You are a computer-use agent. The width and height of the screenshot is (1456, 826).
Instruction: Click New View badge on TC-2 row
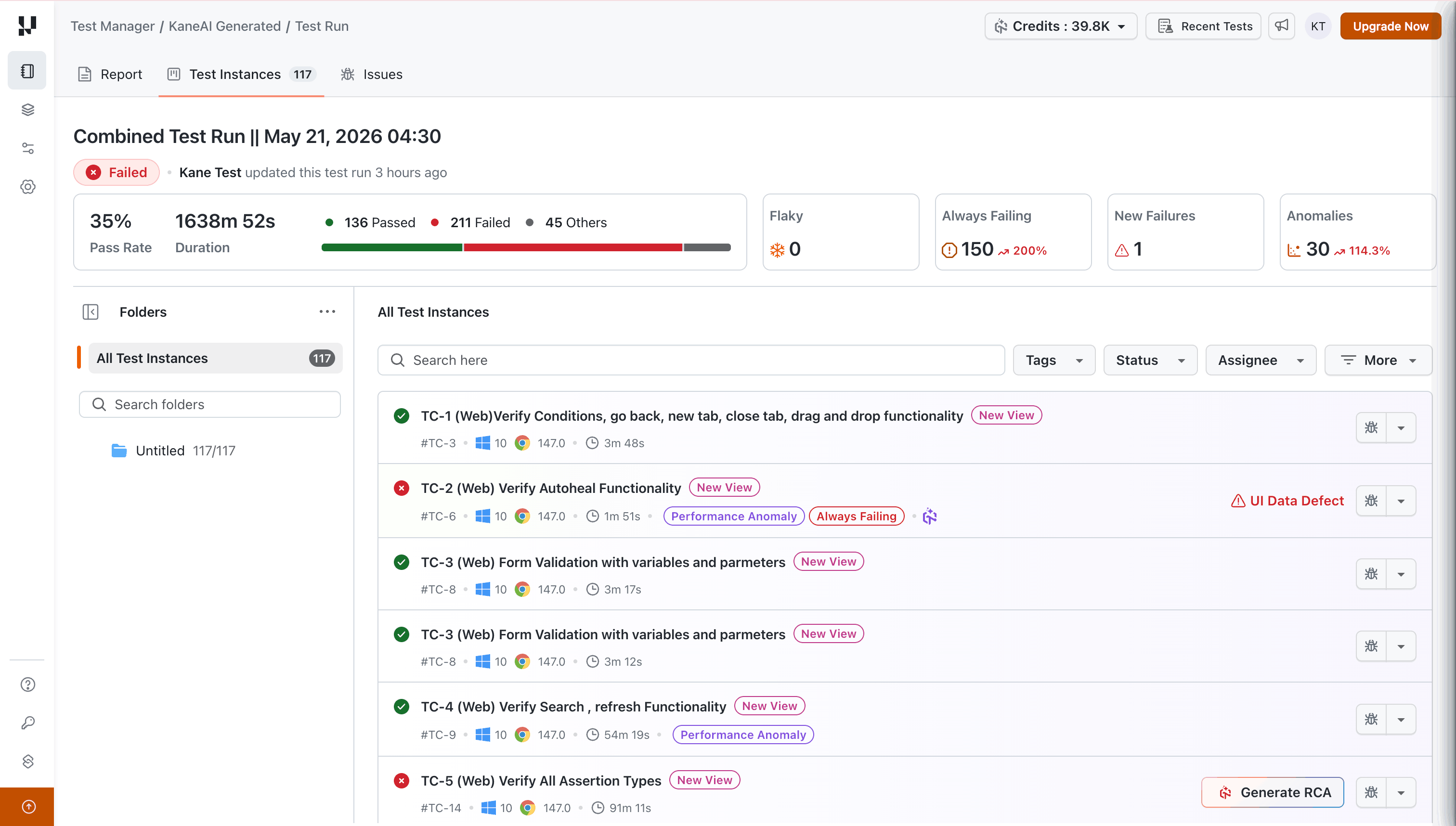(x=724, y=487)
